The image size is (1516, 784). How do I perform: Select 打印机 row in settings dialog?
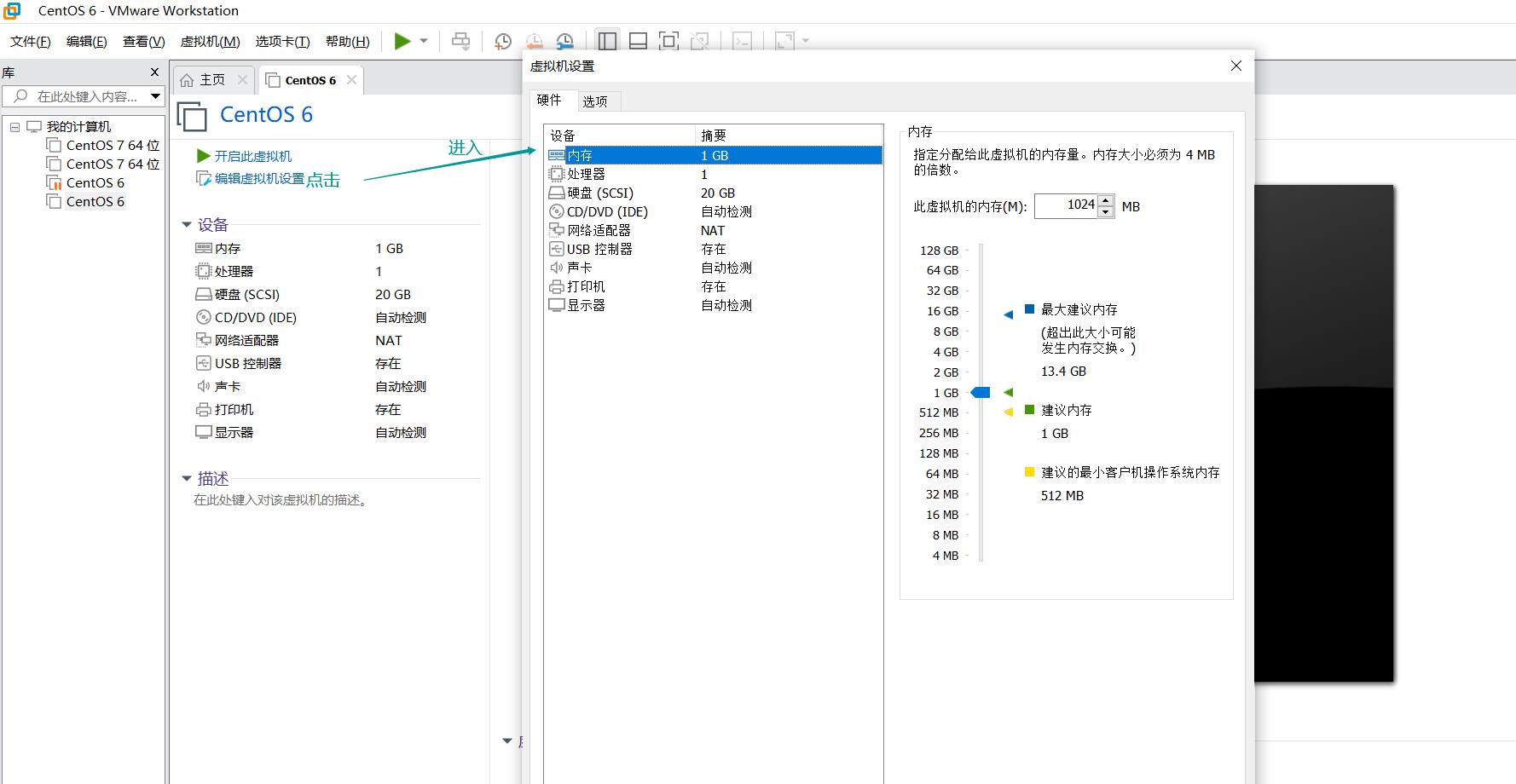(715, 287)
